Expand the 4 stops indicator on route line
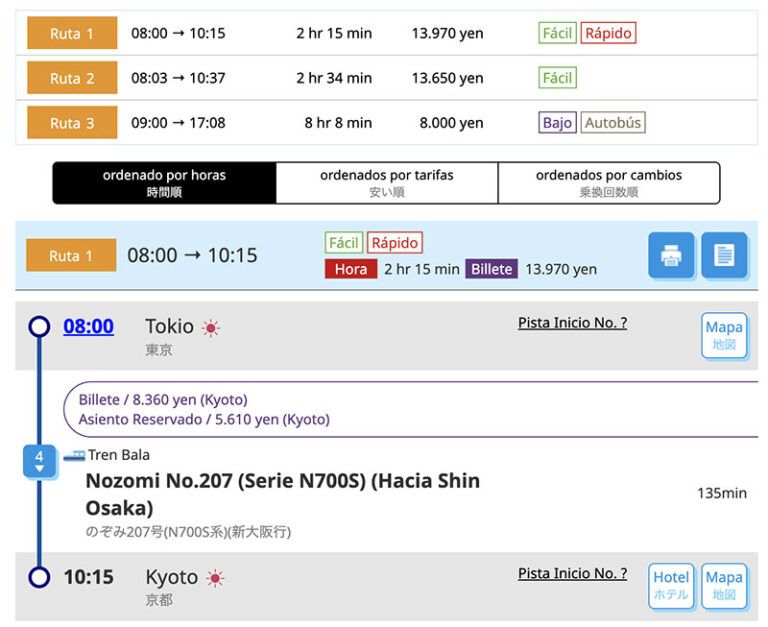The image size is (768, 627). pyautogui.click(x=39, y=461)
